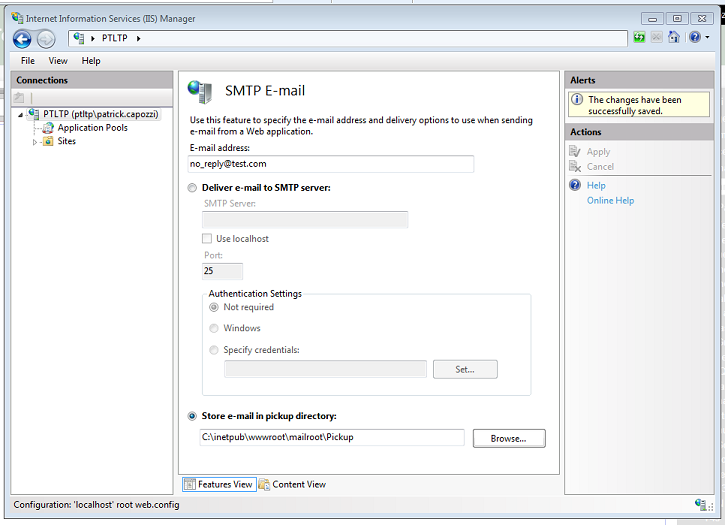Viewport: 725px width, 525px height.
Task: Click the SMTP Server text field
Action: point(305,220)
